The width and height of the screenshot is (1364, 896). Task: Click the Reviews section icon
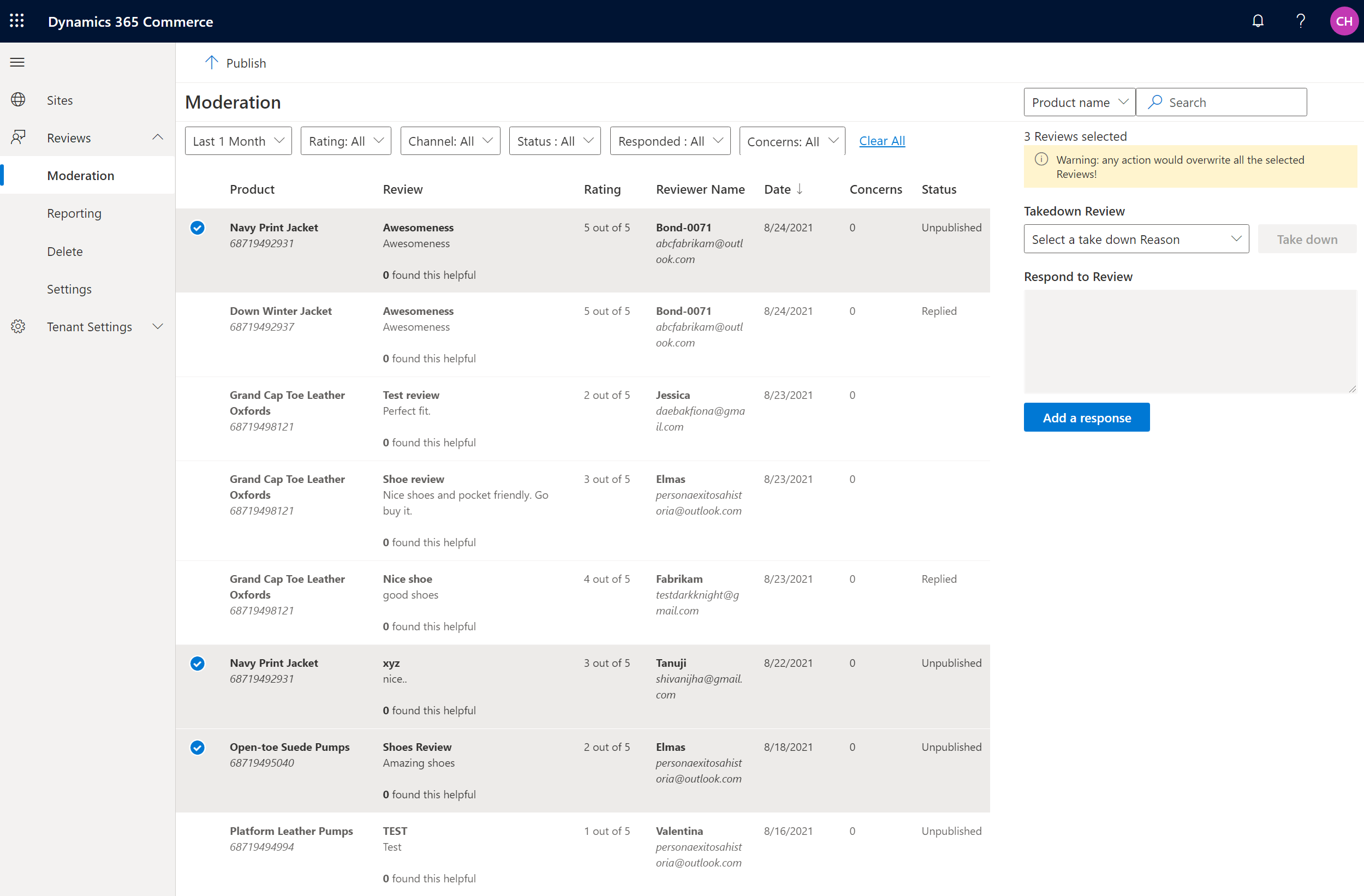pyautogui.click(x=18, y=137)
